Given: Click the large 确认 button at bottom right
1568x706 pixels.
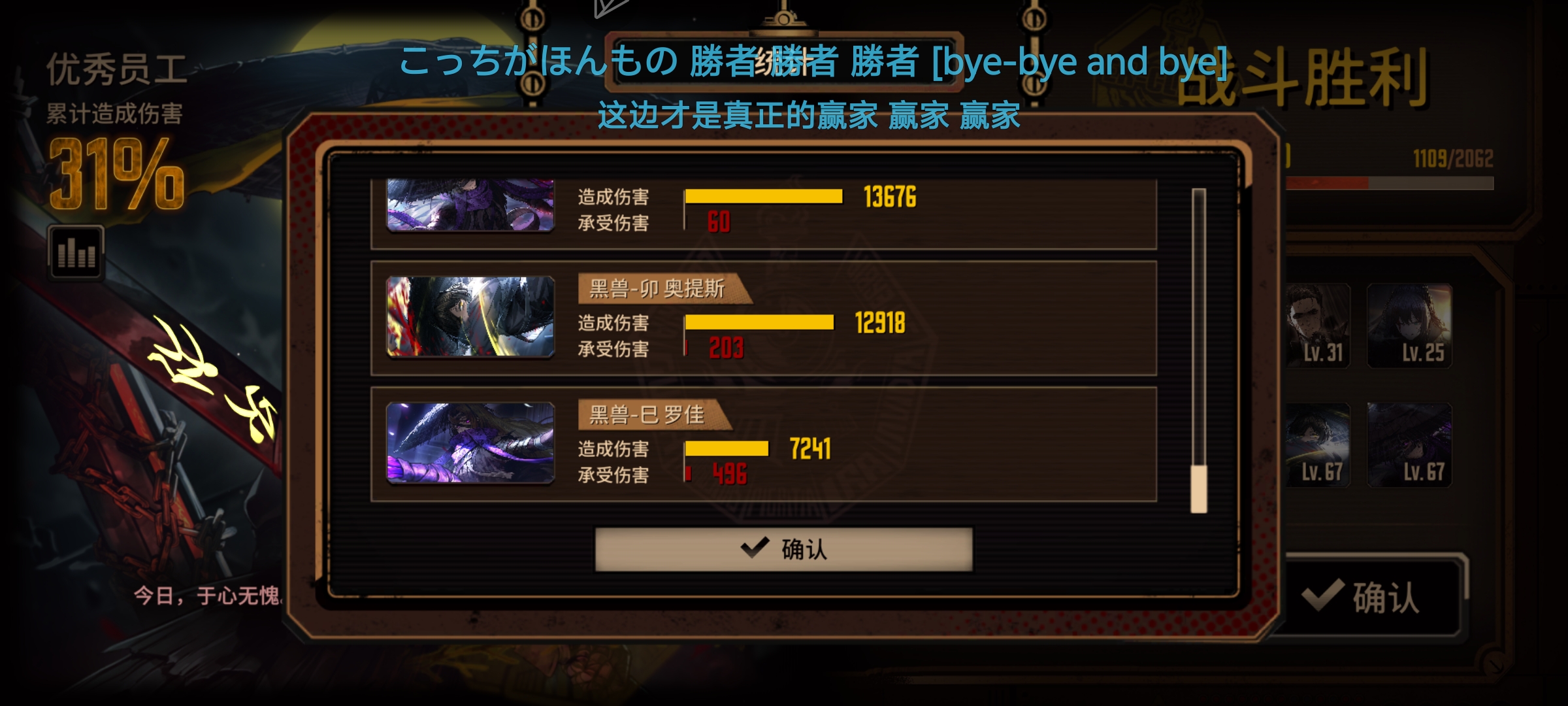Looking at the screenshot, I should pos(1369,597).
